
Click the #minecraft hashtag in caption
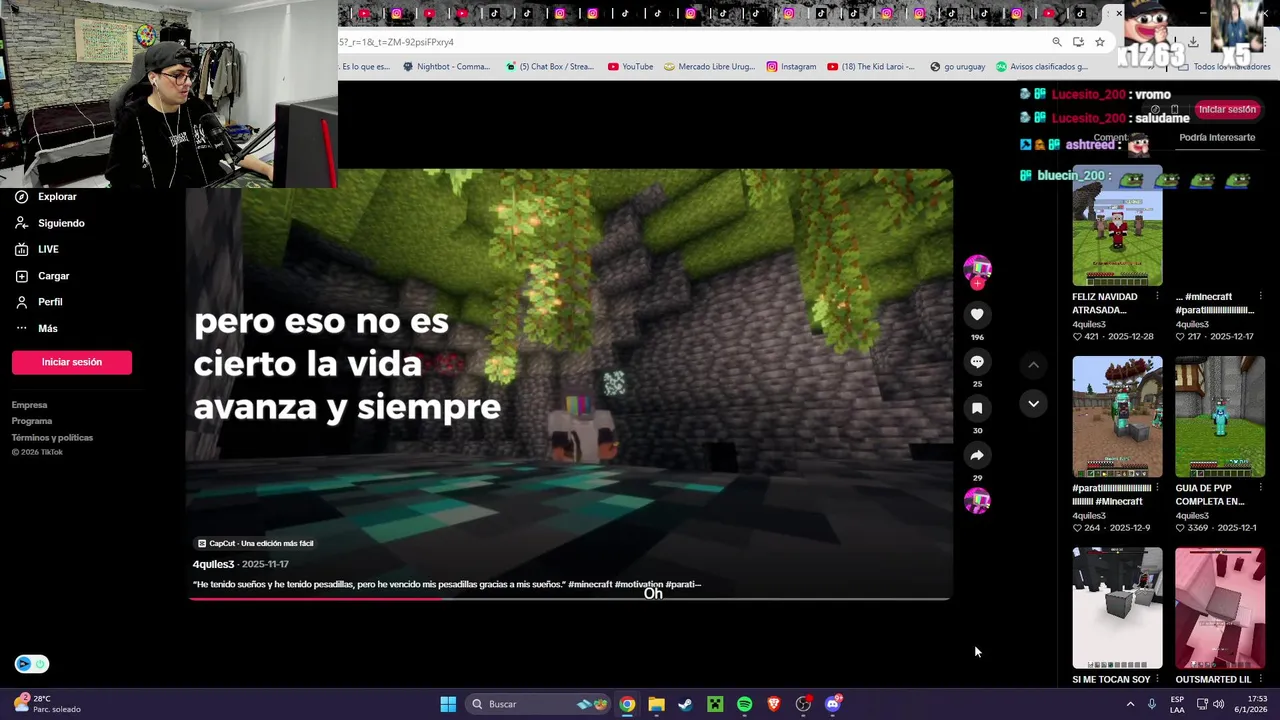pos(590,584)
